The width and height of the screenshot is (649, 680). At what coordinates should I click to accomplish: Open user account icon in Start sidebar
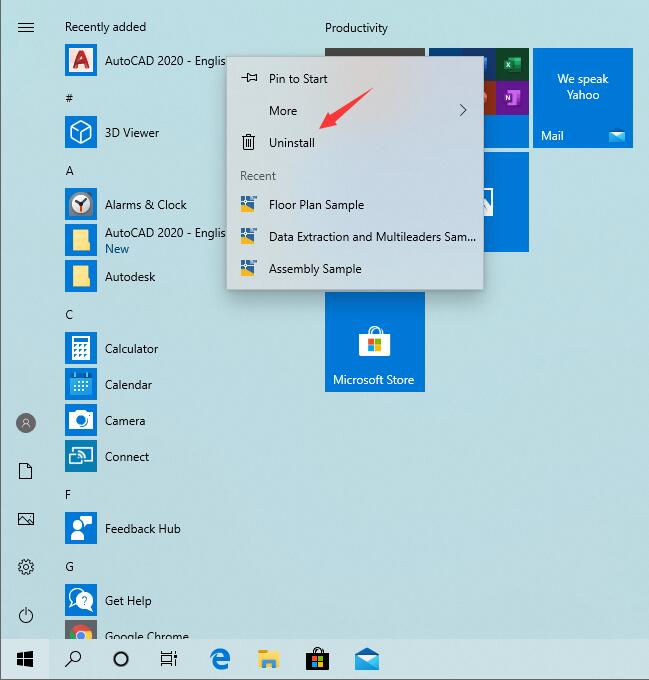tap(26, 423)
